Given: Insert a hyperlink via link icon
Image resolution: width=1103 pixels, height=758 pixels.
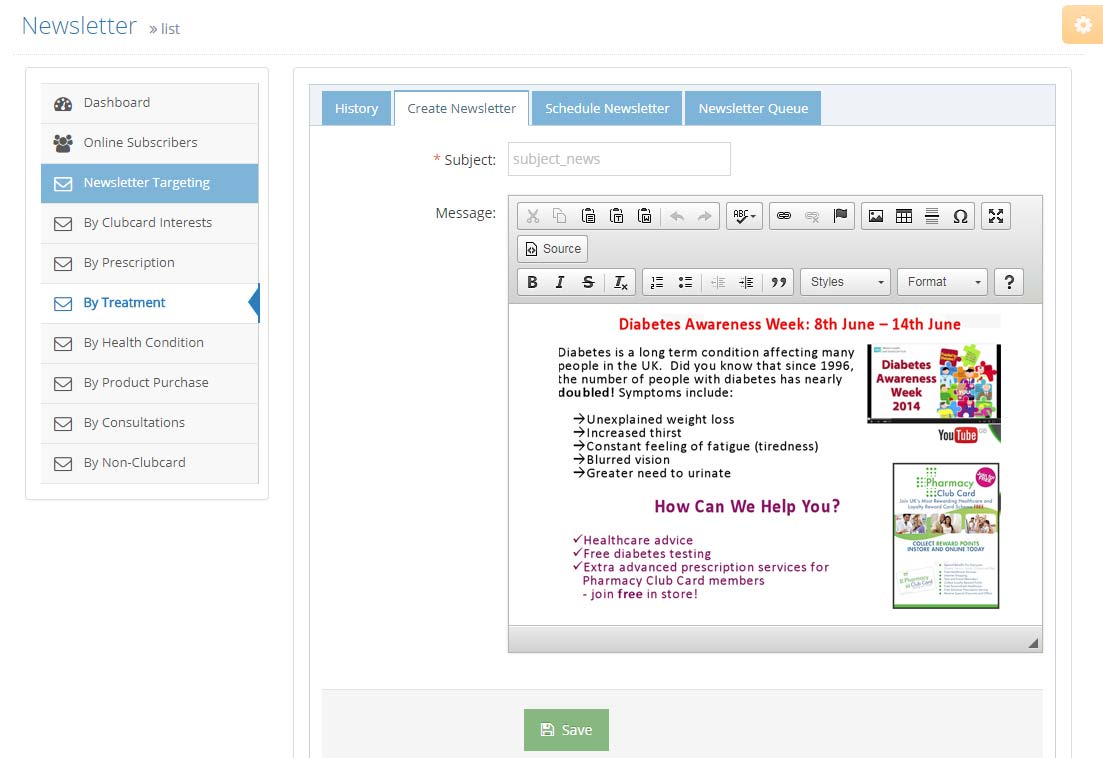Looking at the screenshot, I should pyautogui.click(x=784, y=216).
